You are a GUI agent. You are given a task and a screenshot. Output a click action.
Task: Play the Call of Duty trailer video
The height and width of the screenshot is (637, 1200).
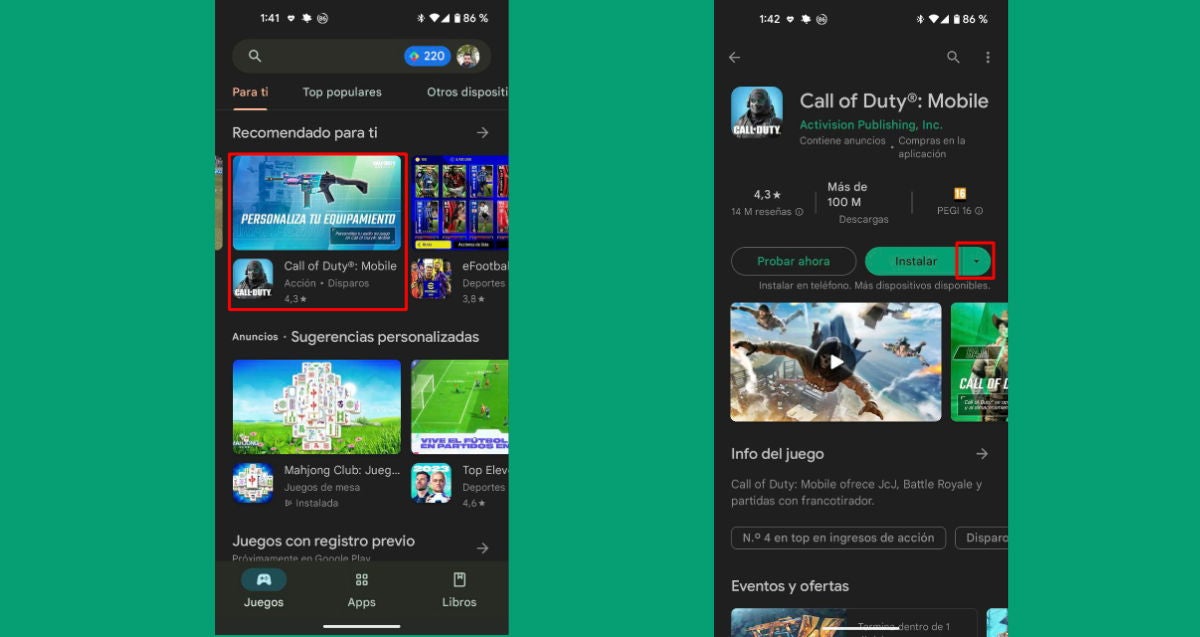pyautogui.click(x=836, y=361)
